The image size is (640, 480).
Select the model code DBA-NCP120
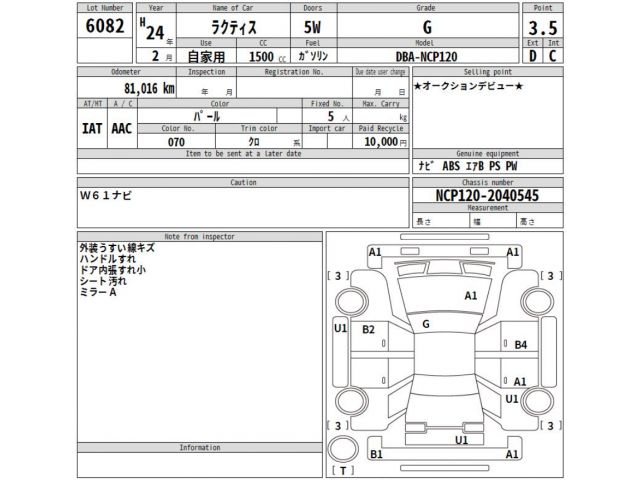pyautogui.click(x=426, y=57)
